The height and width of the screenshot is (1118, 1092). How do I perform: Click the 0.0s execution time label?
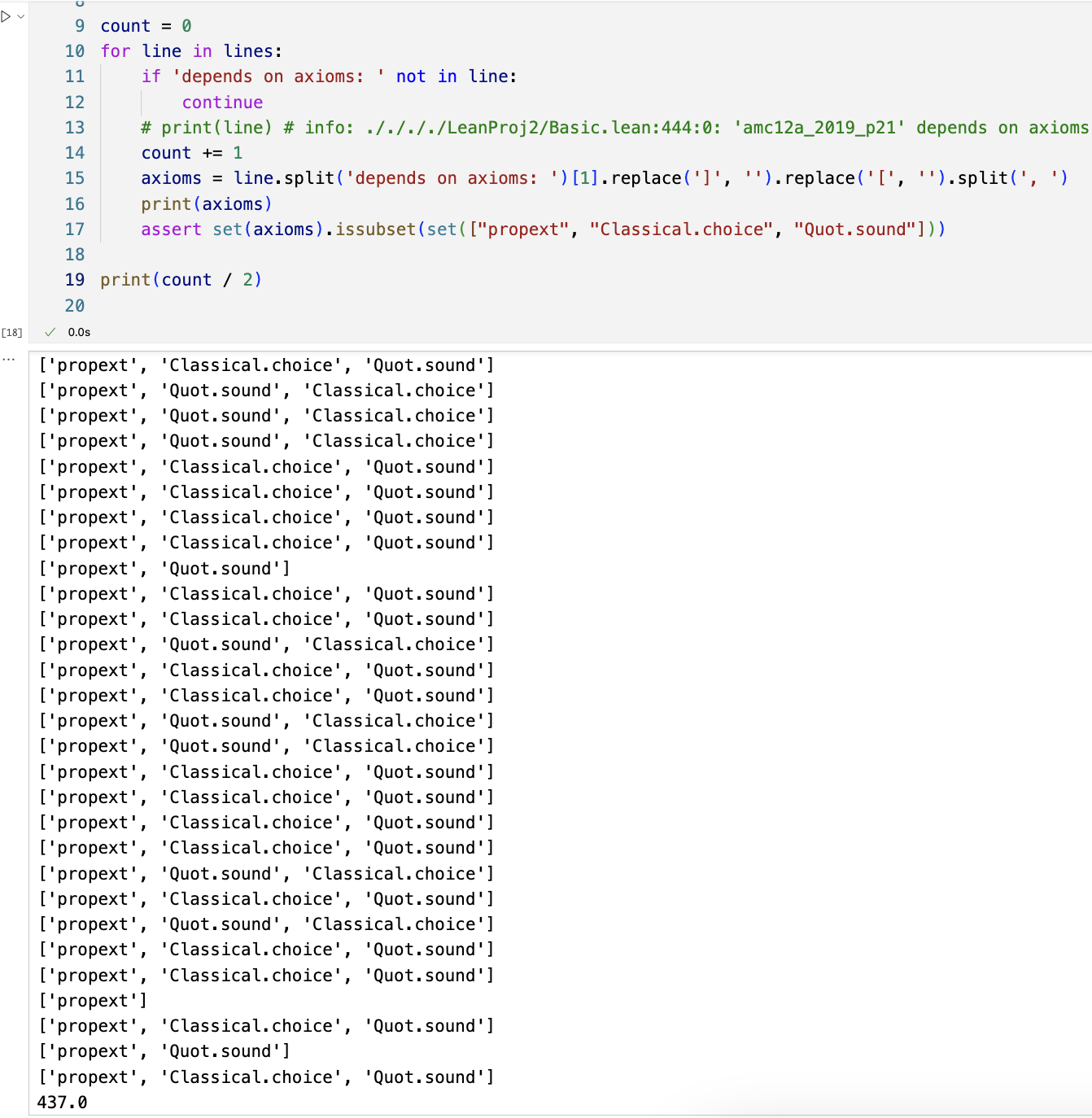coord(79,332)
